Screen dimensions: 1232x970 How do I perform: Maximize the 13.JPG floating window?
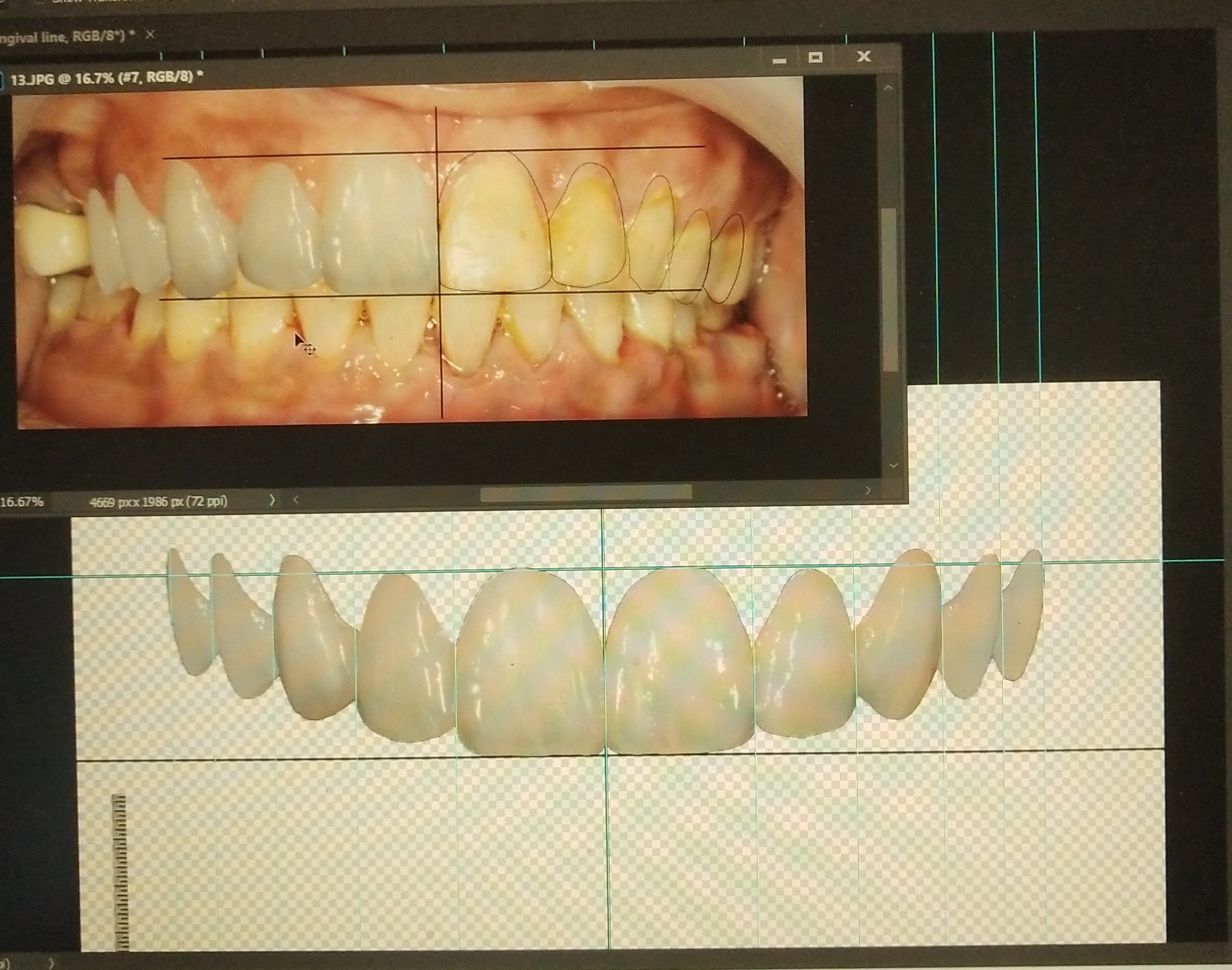816,57
